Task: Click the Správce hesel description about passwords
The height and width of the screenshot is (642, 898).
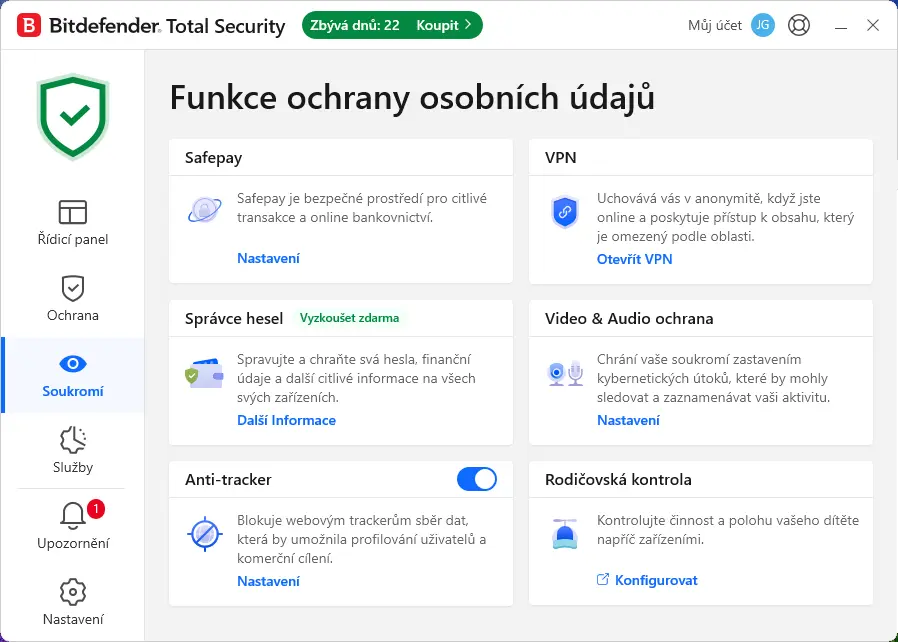Action: click(x=356, y=378)
